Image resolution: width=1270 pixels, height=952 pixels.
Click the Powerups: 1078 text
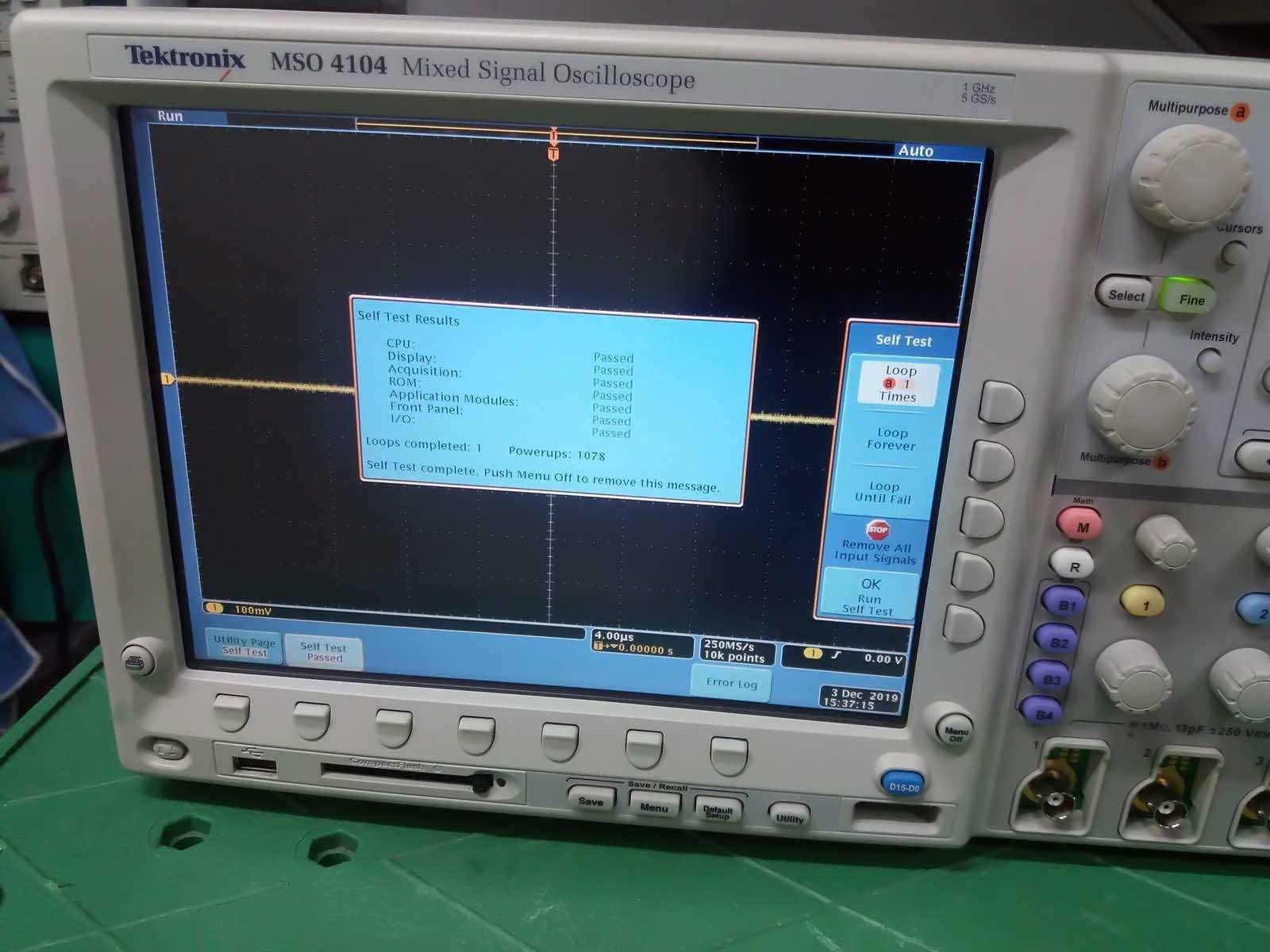[557, 453]
